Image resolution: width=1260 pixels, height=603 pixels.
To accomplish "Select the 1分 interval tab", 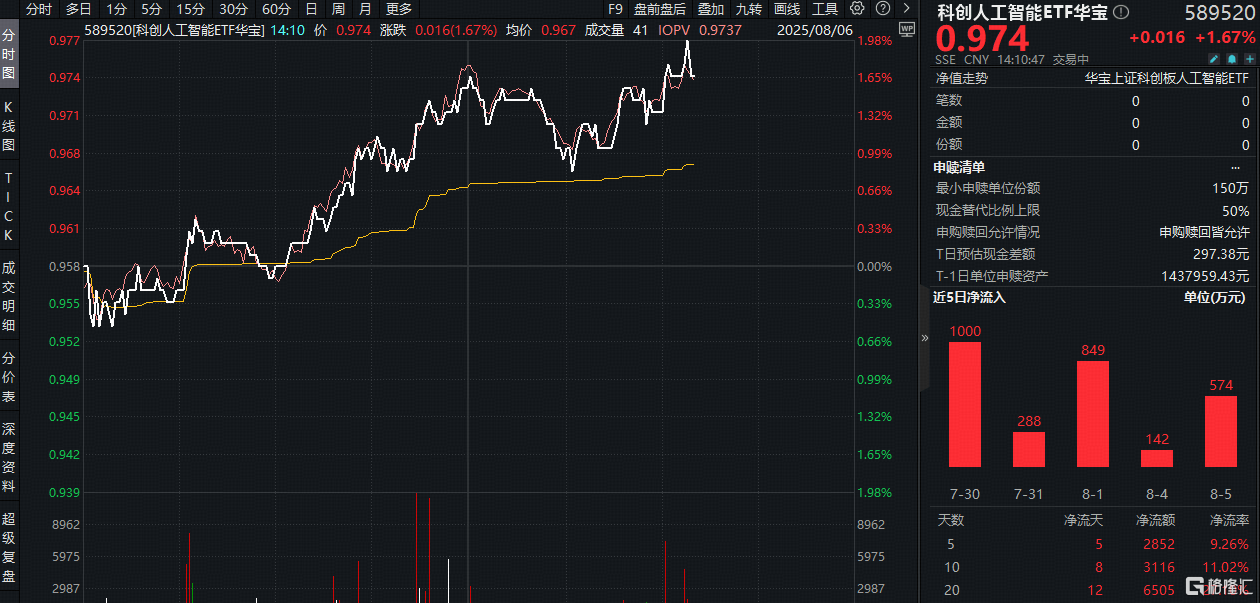I will coord(116,9).
